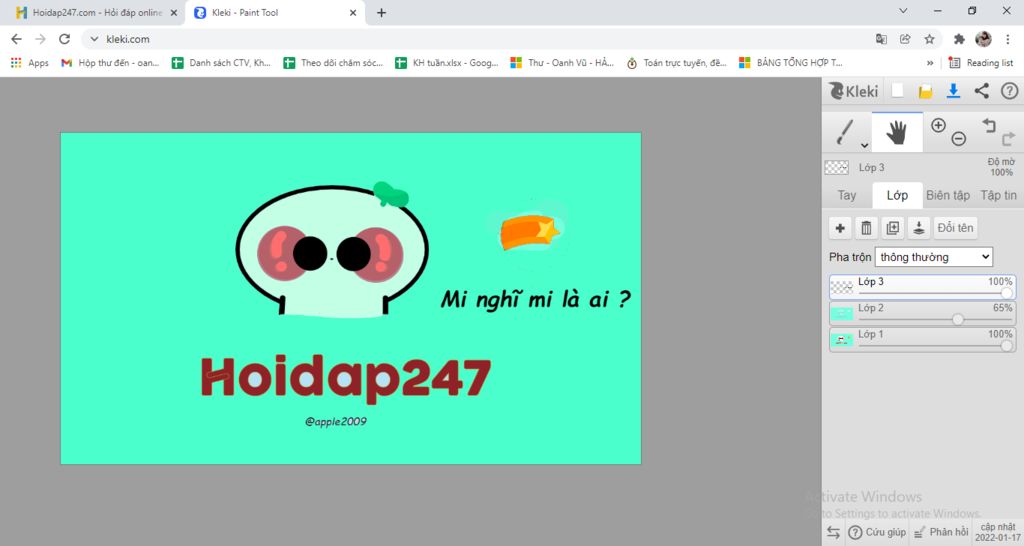Switch to the Lớp tab

[897, 195]
